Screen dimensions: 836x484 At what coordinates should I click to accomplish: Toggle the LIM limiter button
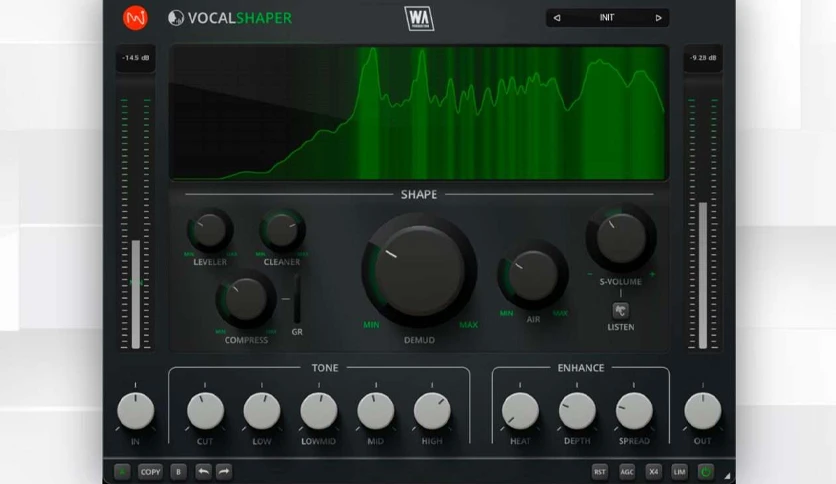(679, 472)
